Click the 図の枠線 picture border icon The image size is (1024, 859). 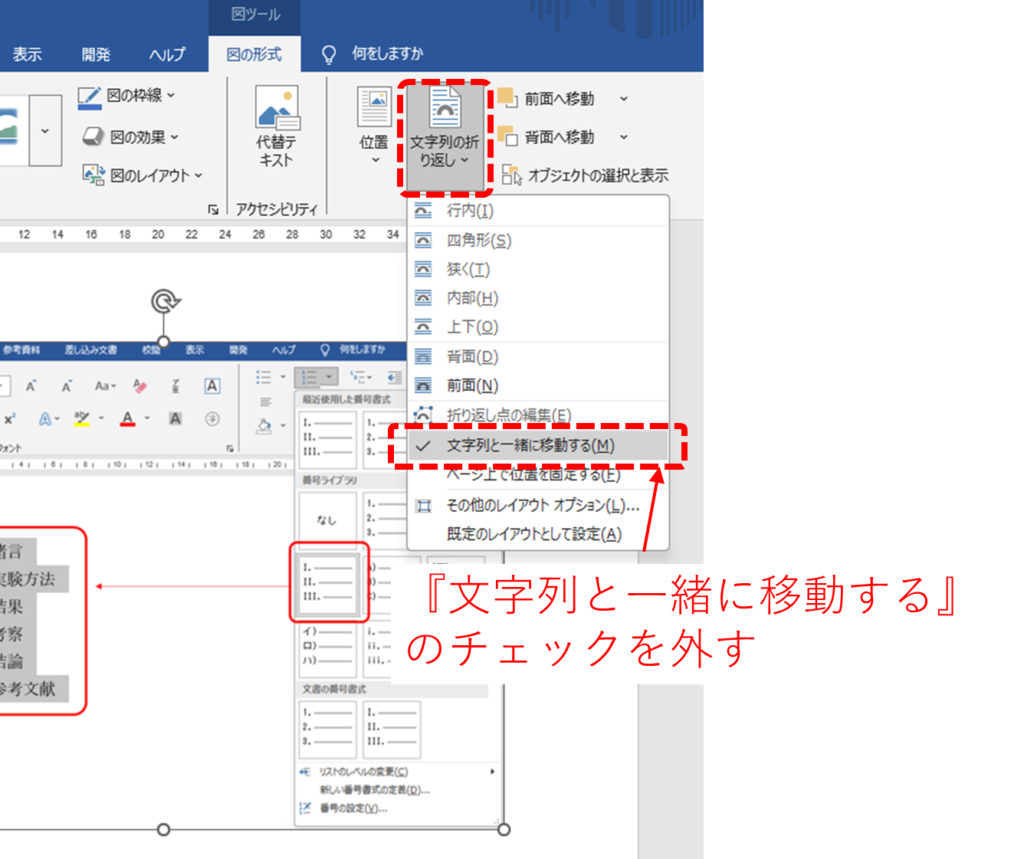pos(90,96)
